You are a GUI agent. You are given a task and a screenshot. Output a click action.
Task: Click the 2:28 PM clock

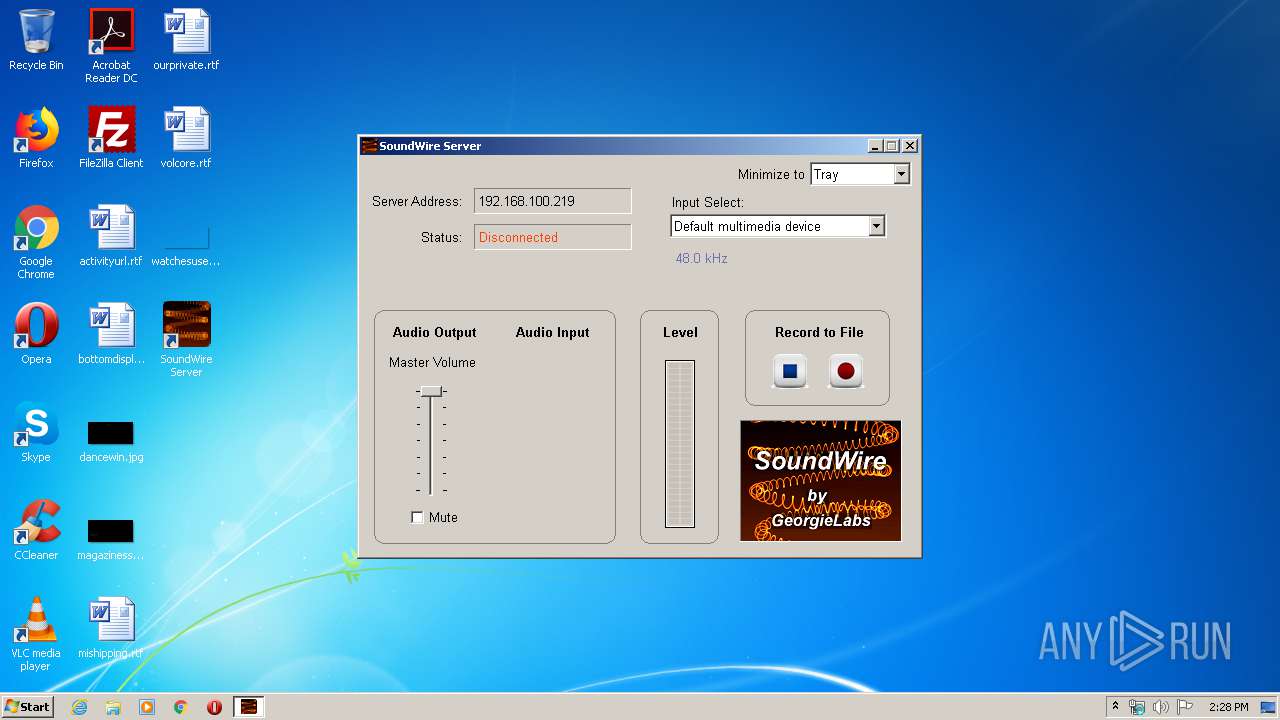tap(1228, 707)
